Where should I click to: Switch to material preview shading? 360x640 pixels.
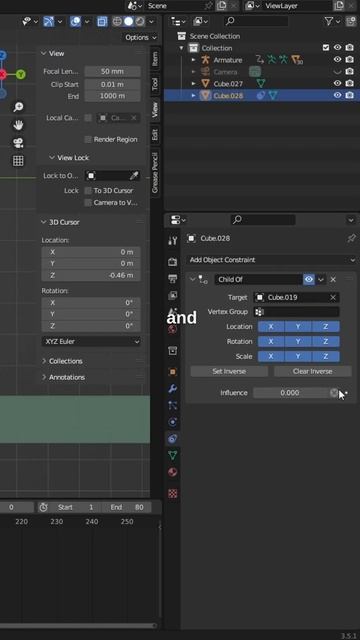click(x=140, y=21)
